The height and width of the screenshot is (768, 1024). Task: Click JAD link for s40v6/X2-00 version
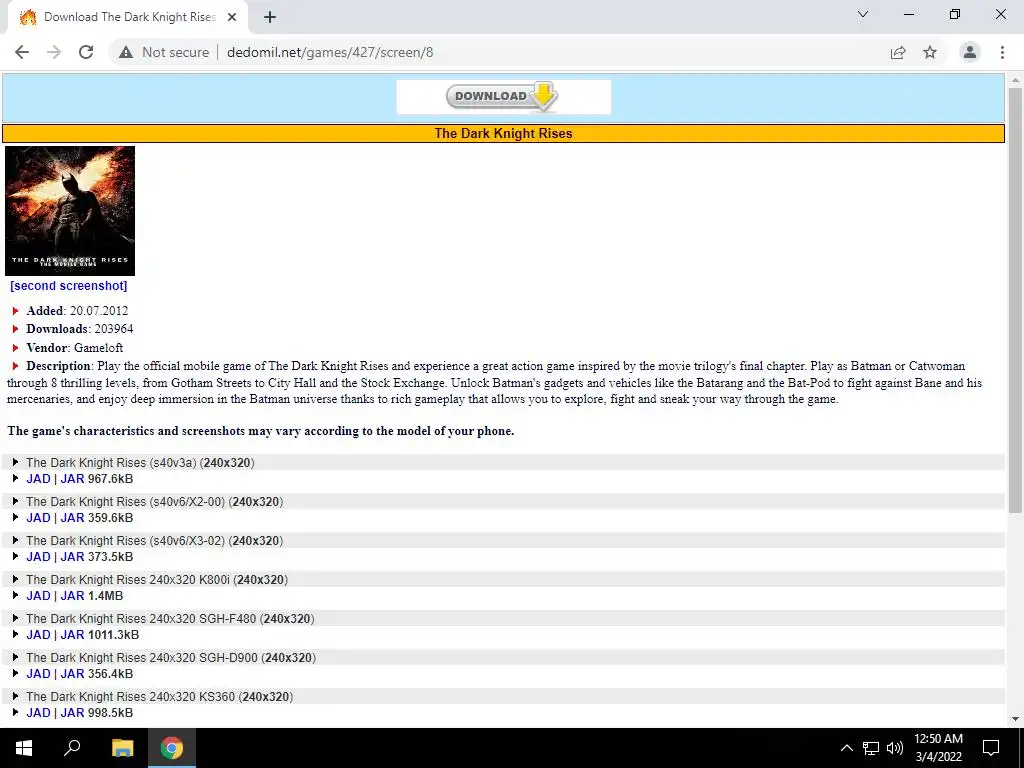tap(38, 518)
